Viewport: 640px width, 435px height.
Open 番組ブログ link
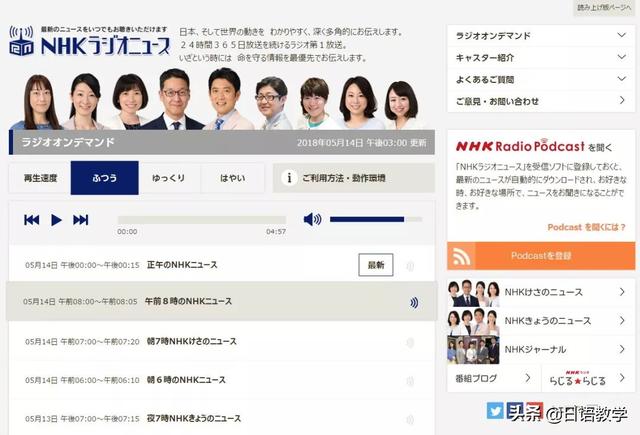click(494, 378)
